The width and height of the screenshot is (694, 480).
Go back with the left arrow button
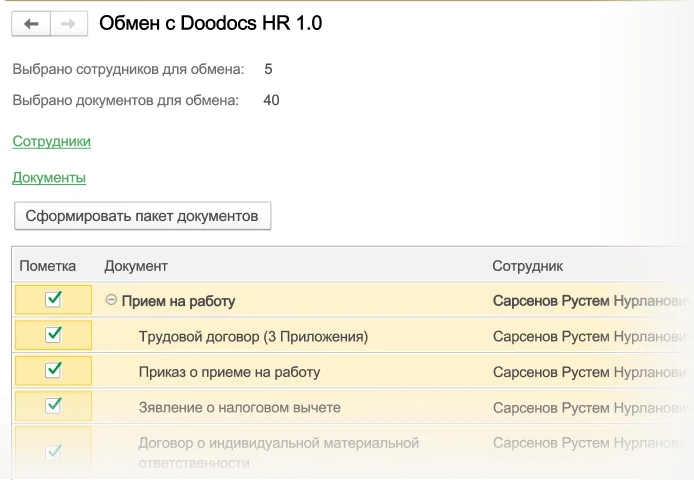31,23
